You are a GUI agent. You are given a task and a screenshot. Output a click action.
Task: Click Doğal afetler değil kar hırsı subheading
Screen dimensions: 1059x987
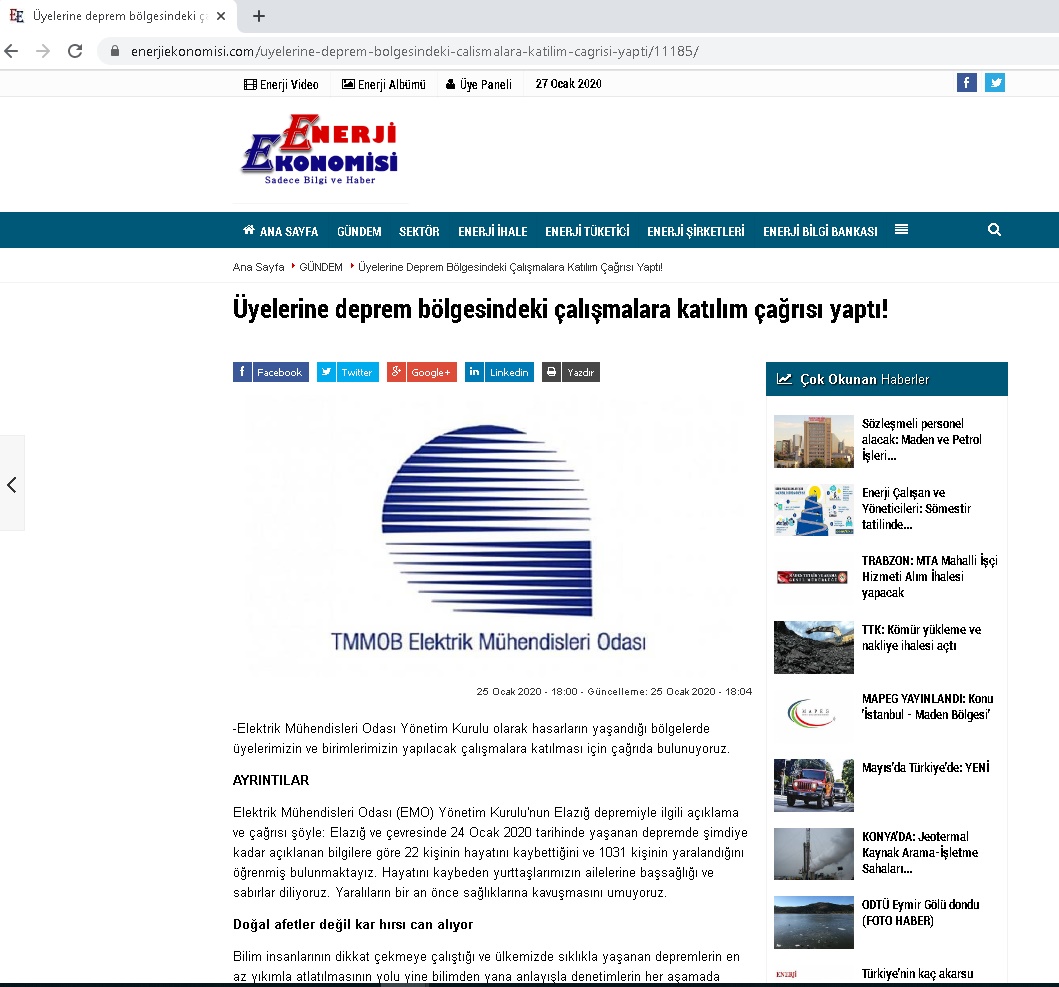[x=353, y=925]
